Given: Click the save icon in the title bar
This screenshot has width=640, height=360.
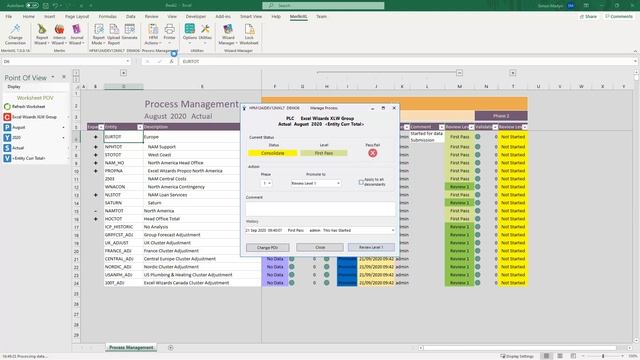Looking at the screenshot, I should tap(46, 5).
